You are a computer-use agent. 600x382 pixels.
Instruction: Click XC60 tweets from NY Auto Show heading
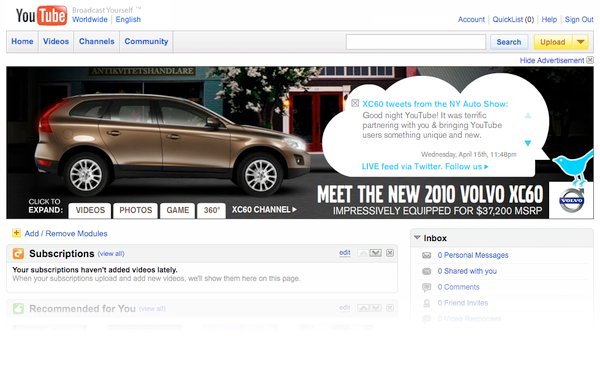[x=435, y=104]
